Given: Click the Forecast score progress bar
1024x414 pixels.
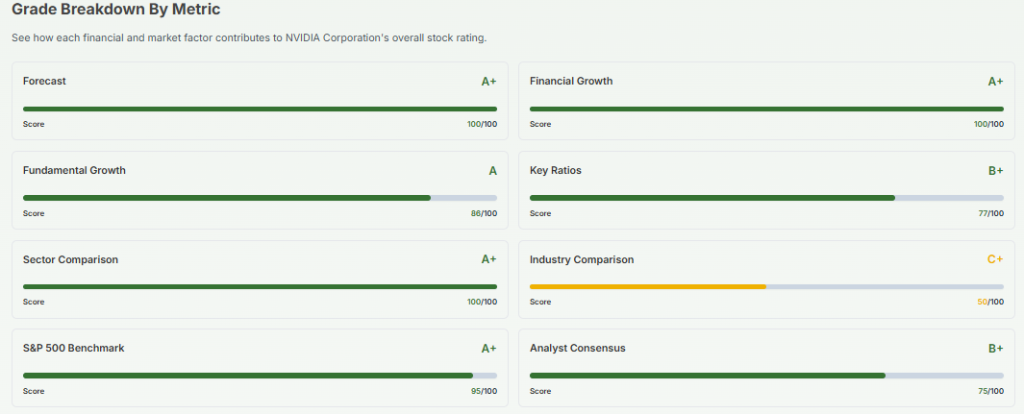Looking at the screenshot, I should pyautogui.click(x=260, y=109).
